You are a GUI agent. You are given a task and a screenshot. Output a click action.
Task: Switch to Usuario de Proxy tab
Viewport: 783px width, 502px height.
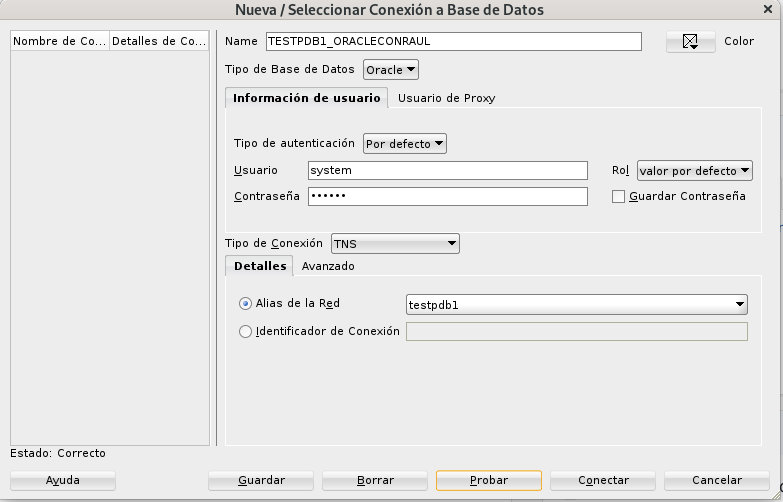(x=446, y=98)
